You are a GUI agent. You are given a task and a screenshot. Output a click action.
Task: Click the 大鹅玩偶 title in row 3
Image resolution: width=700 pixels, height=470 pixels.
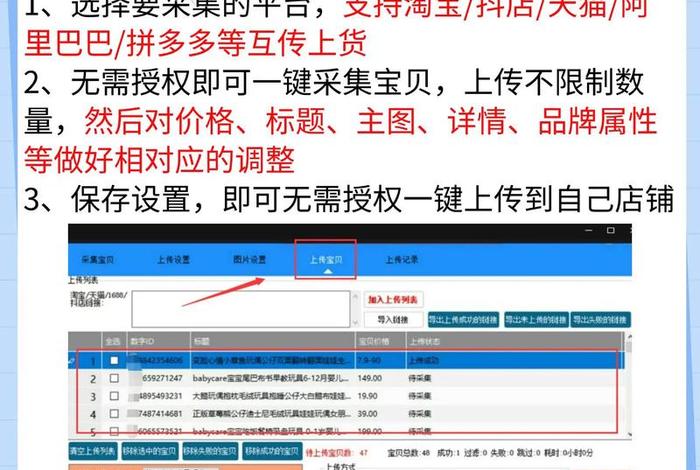pyautogui.click(x=271, y=396)
